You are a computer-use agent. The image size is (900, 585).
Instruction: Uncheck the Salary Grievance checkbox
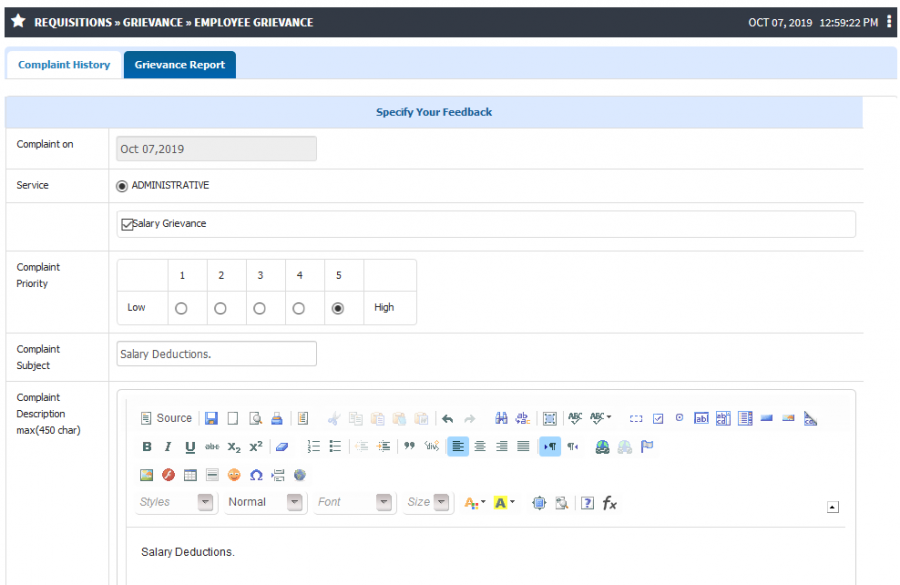127,224
